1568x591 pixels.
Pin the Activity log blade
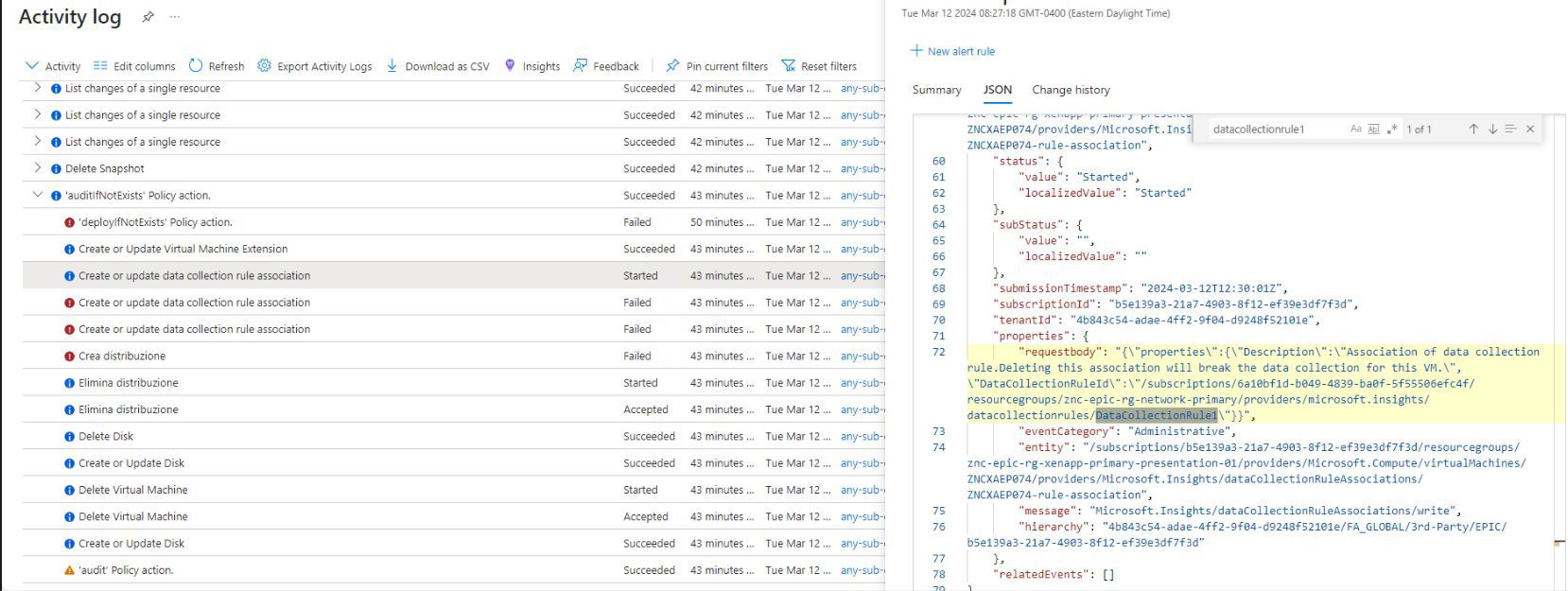tap(148, 17)
